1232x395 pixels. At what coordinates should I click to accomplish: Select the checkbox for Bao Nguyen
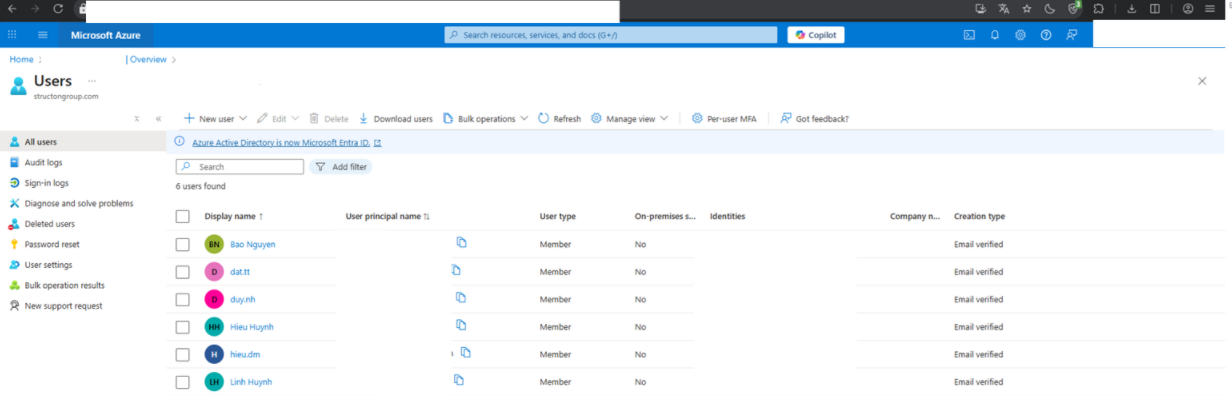pos(182,244)
